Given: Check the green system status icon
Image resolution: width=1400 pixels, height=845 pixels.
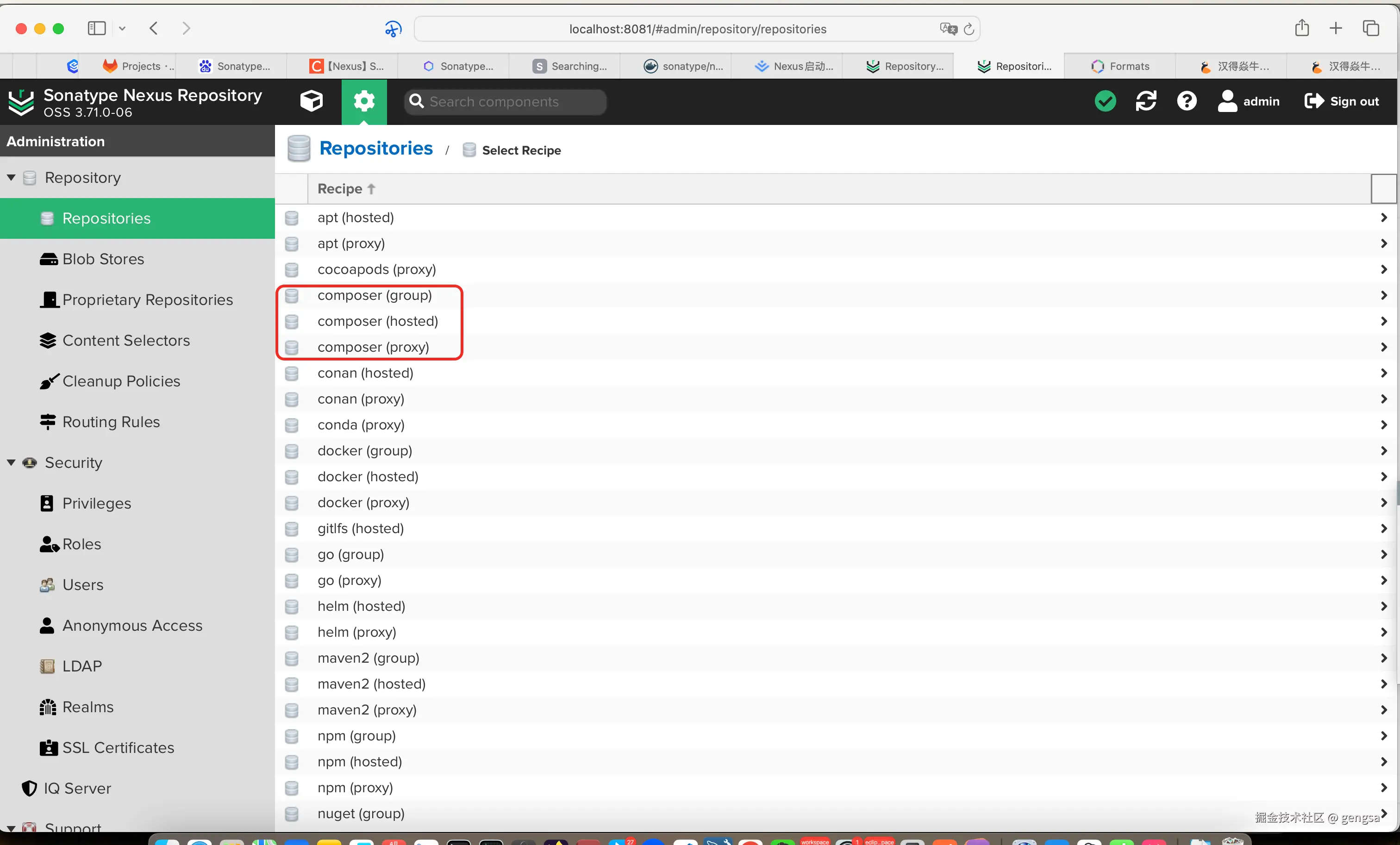Looking at the screenshot, I should [x=1105, y=101].
